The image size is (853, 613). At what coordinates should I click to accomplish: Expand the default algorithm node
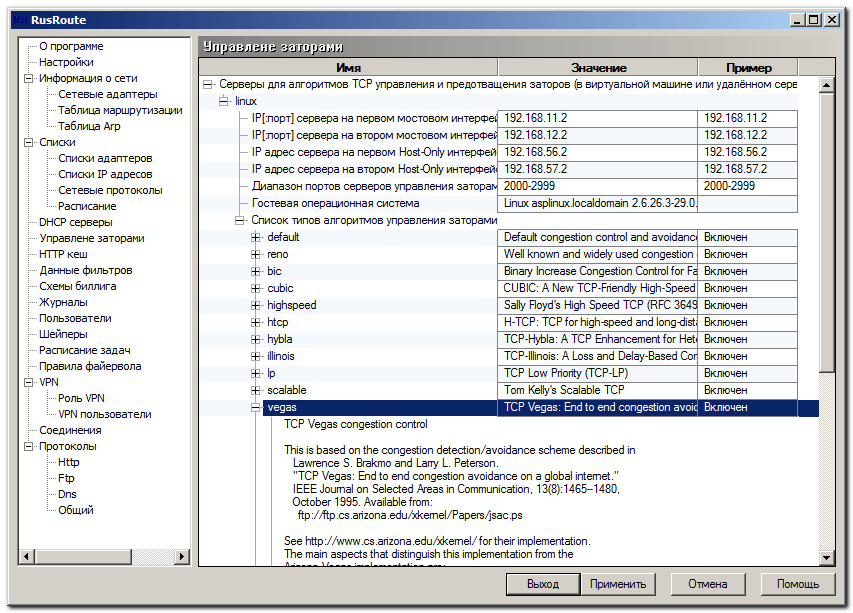pos(256,237)
